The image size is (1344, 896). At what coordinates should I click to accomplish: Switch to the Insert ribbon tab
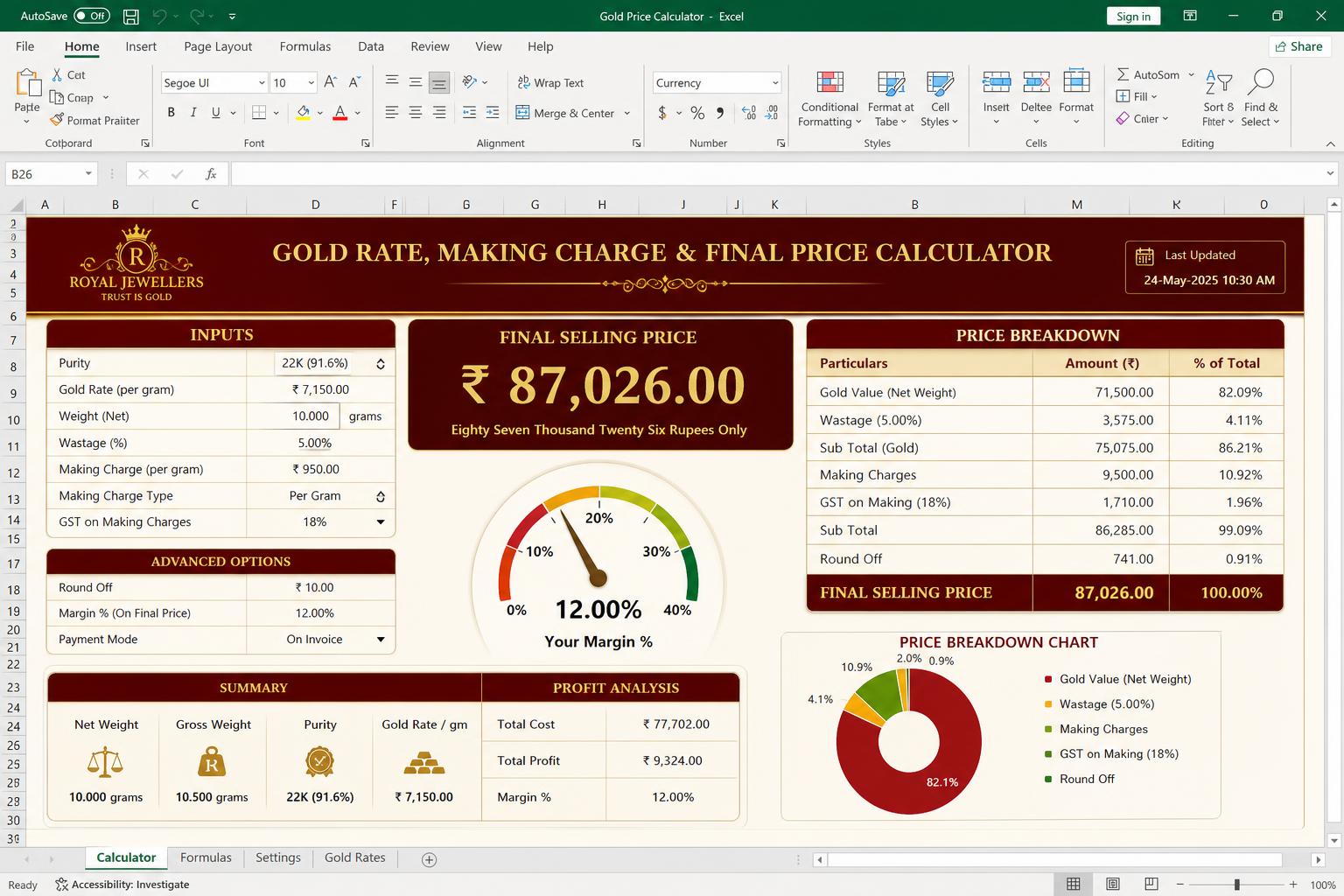[141, 46]
